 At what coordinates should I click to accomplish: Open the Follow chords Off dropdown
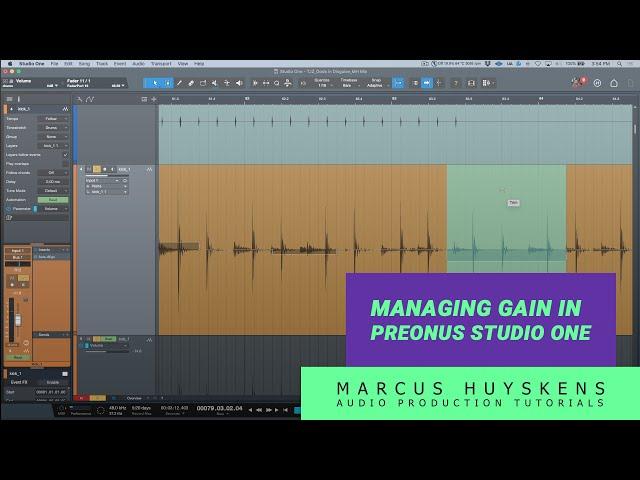(x=53, y=173)
